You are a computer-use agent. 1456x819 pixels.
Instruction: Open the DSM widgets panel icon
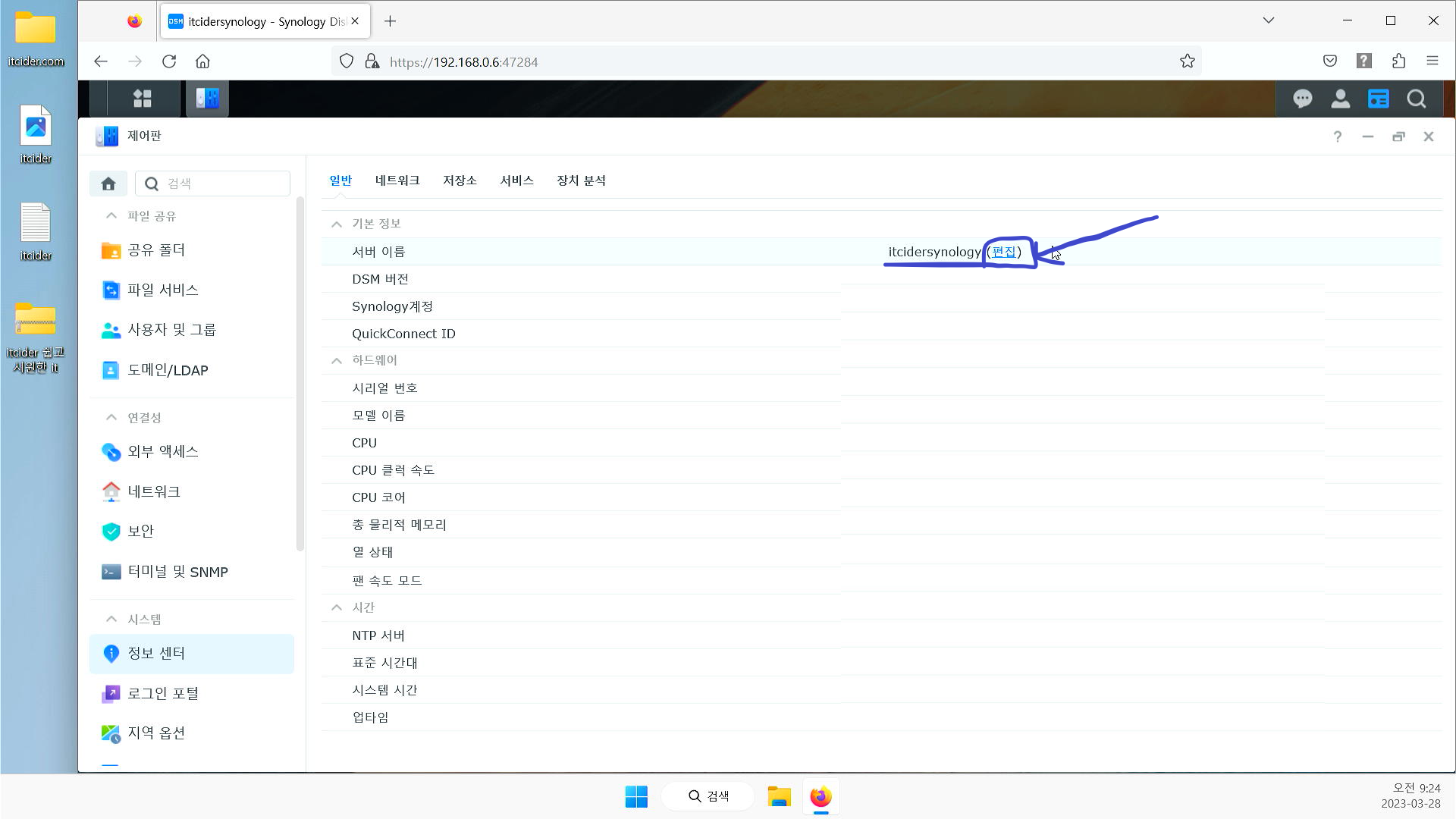tap(1378, 99)
